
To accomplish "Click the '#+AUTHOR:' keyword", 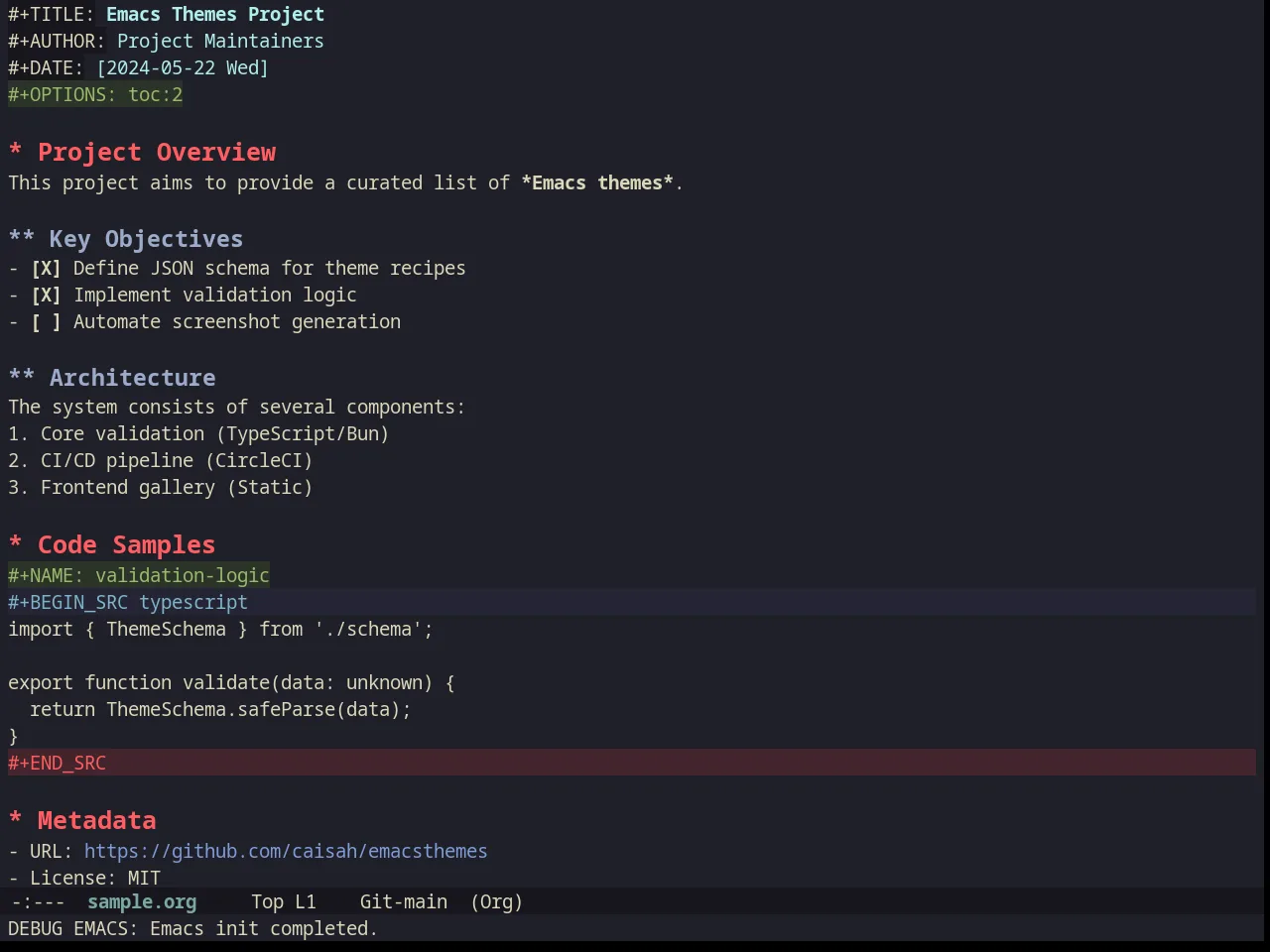I will pos(57,41).
